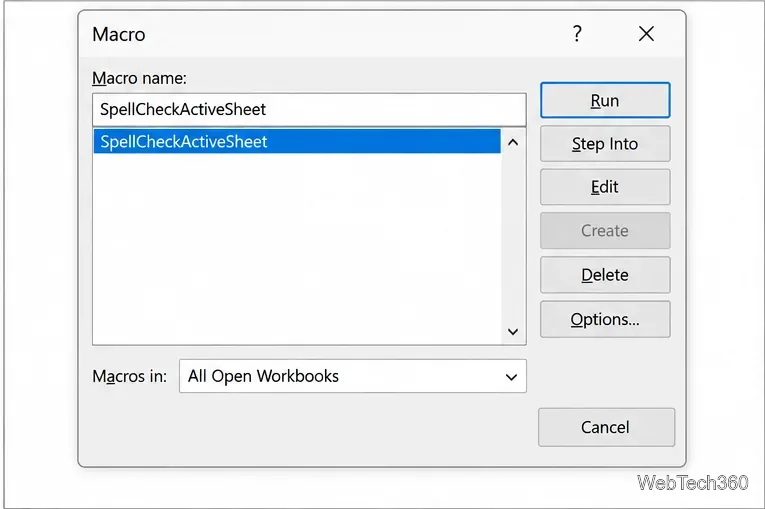Delete the selected macro
This screenshot has width=765, height=509.
coord(605,275)
